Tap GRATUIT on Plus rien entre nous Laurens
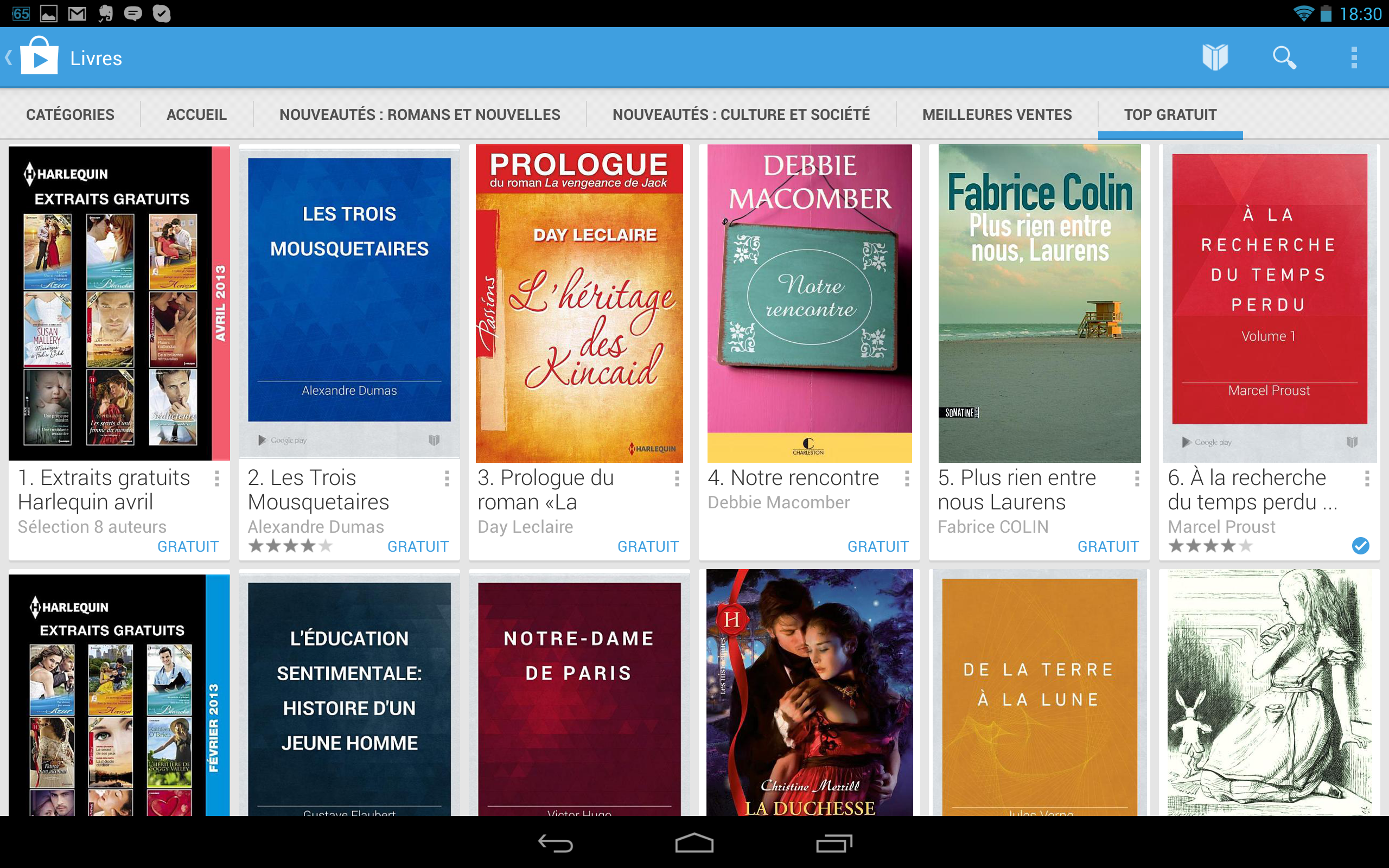This screenshot has height=868, width=1389. click(1109, 546)
